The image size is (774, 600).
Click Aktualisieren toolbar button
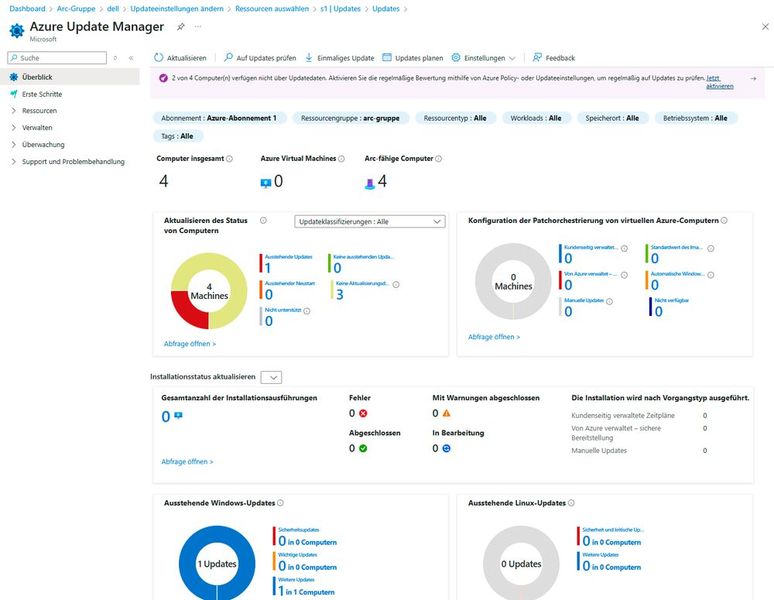pyautogui.click(x=181, y=58)
